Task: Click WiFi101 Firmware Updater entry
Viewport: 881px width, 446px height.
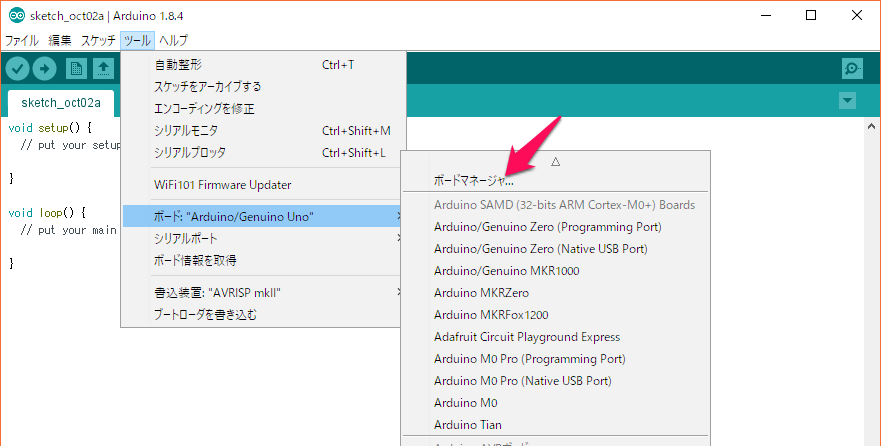Action: 222,185
